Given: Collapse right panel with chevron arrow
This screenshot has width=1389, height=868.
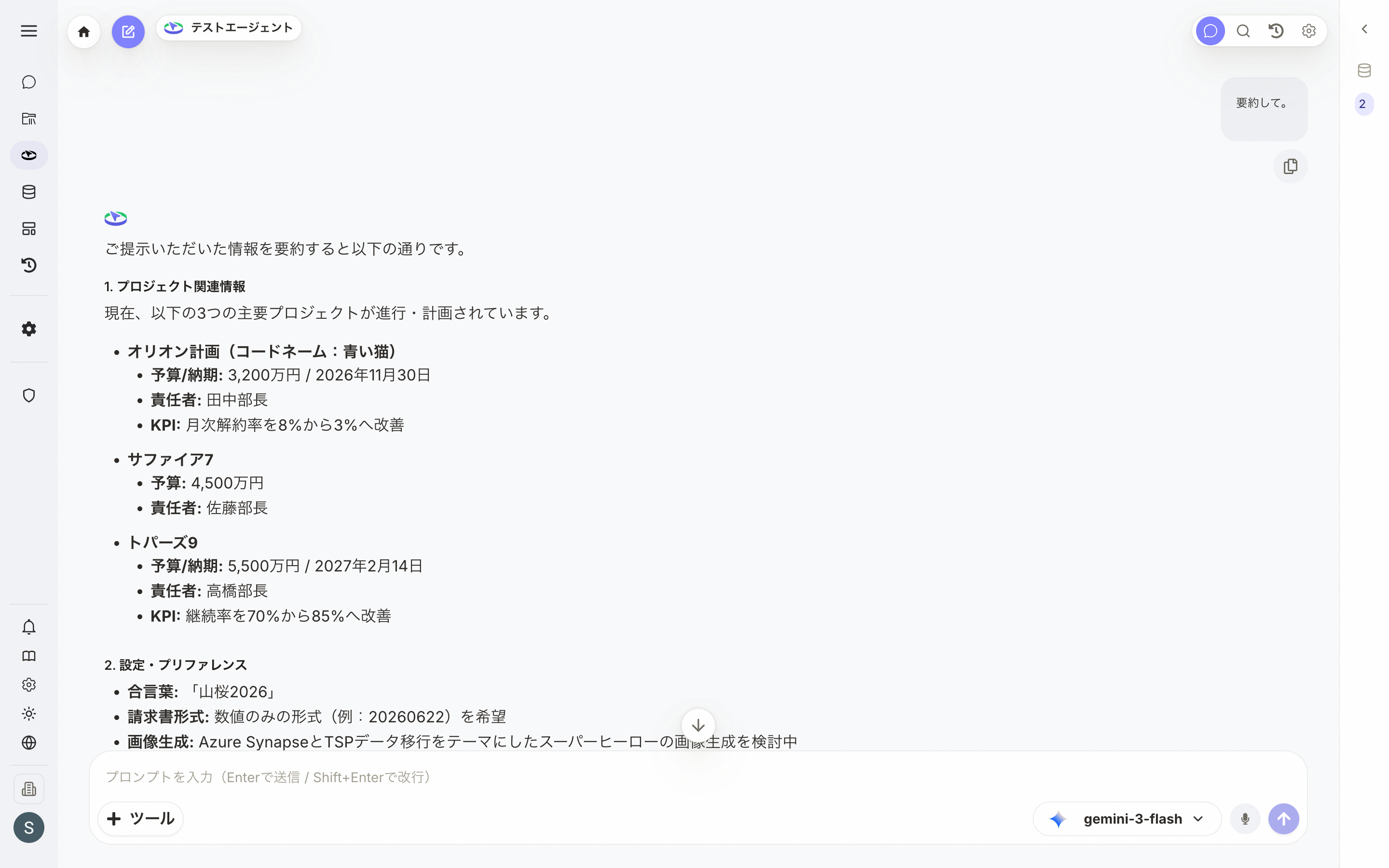Looking at the screenshot, I should point(1364,29).
